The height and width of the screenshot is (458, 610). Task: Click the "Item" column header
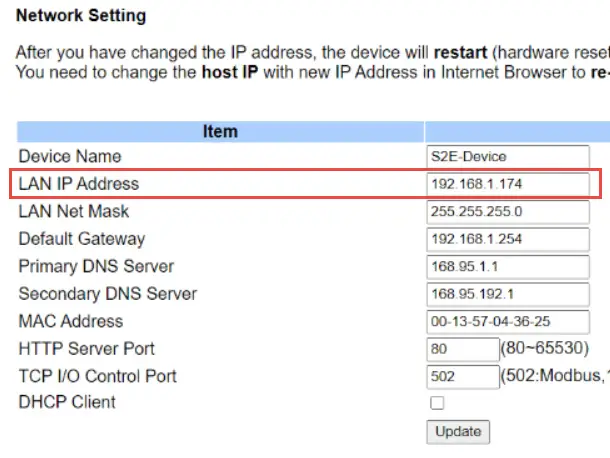pos(220,131)
